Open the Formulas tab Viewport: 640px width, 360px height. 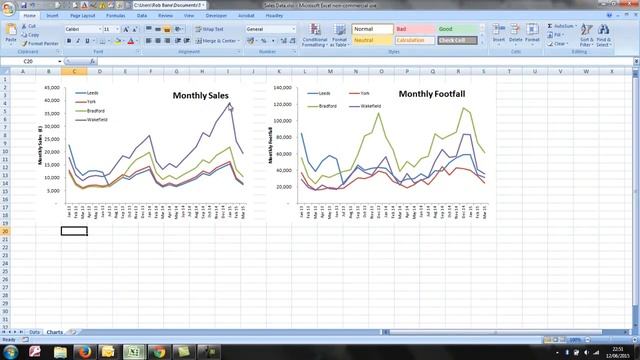[x=116, y=16]
